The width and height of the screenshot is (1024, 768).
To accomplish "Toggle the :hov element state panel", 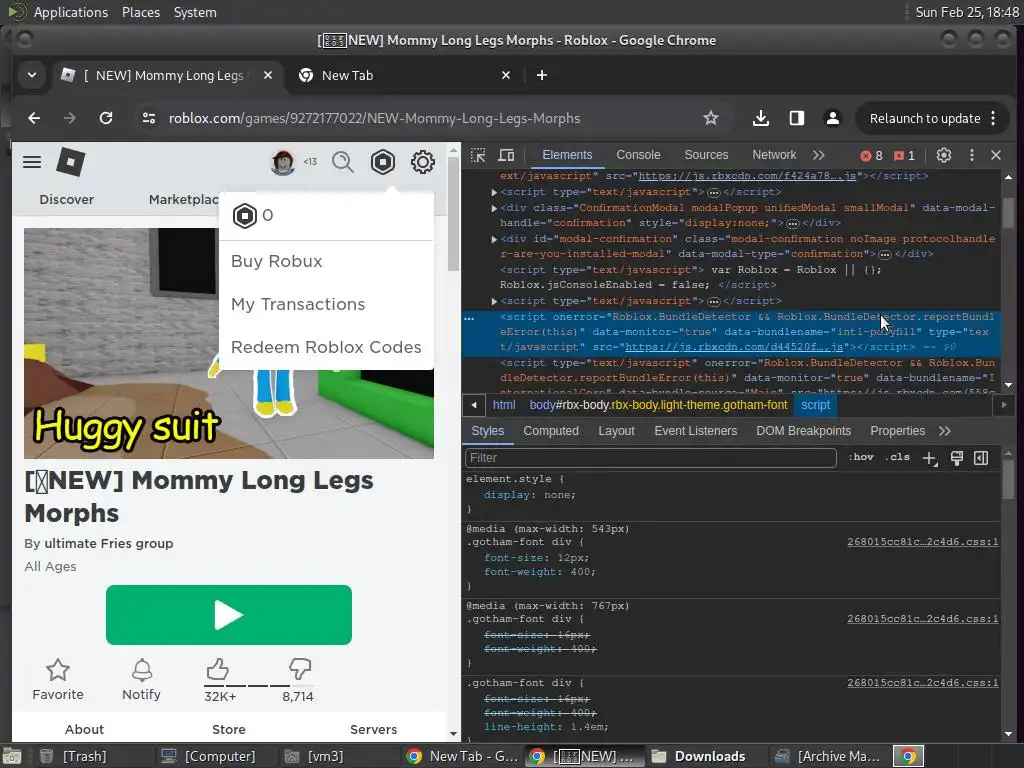I will click(x=861, y=457).
